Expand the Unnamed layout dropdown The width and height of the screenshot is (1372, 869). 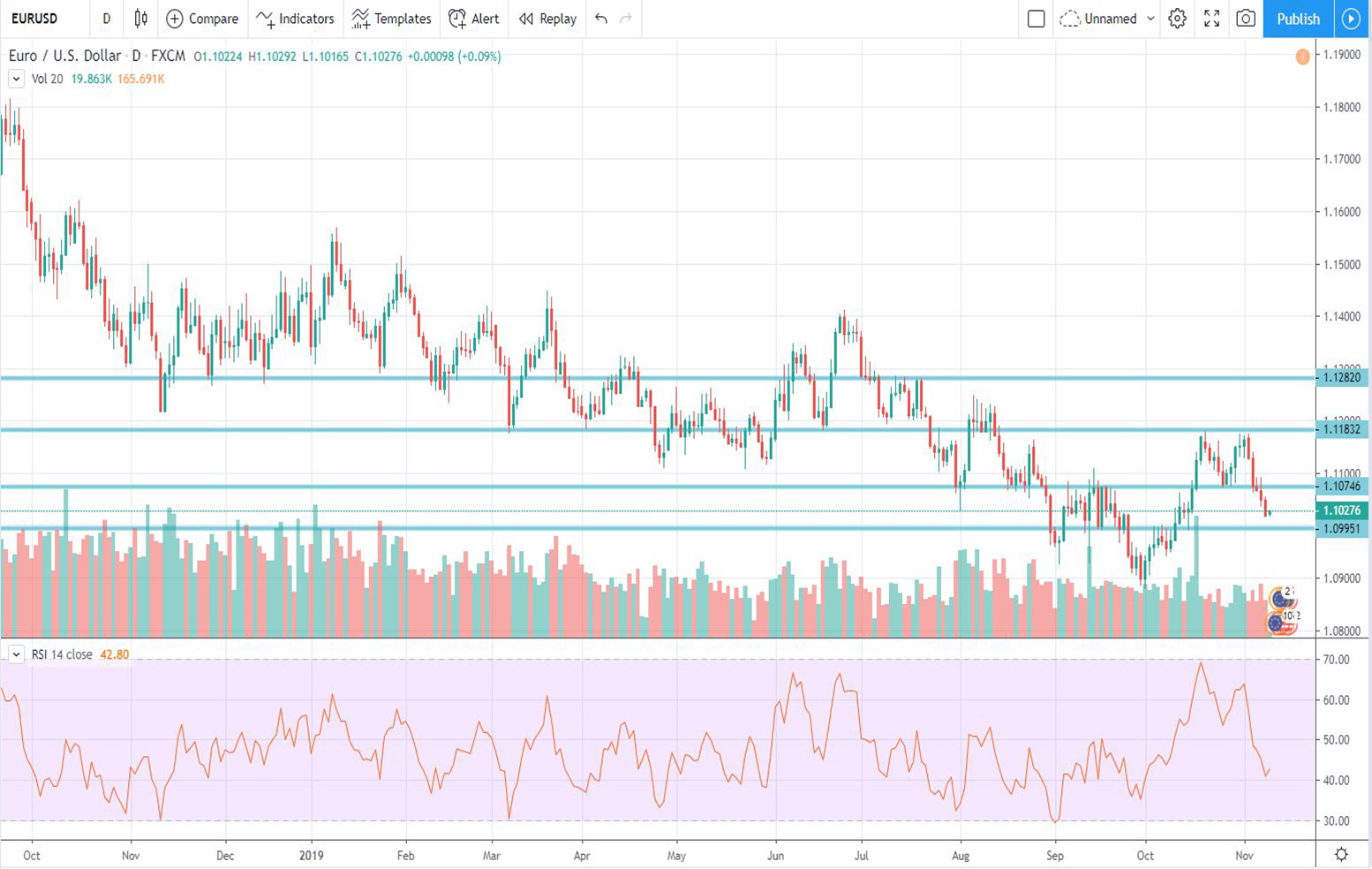1150,19
